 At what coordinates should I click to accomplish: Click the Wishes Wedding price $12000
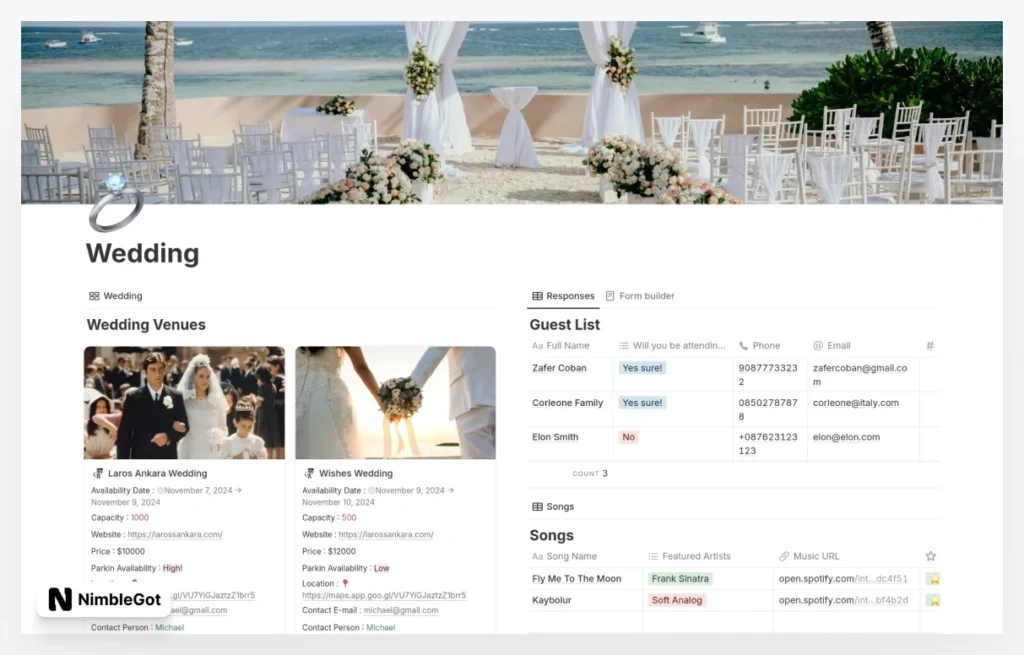click(x=342, y=552)
